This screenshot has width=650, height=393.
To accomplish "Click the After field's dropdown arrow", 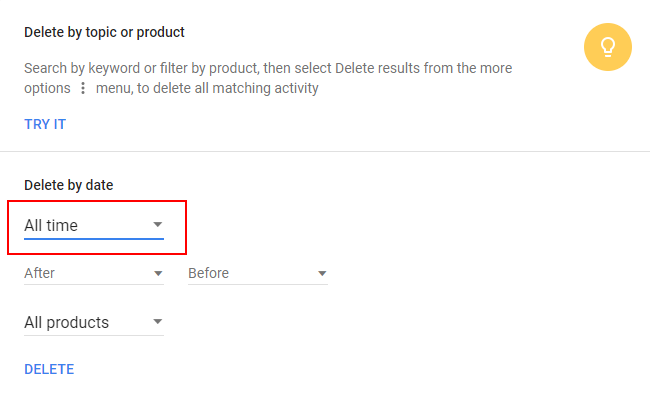I will click(x=158, y=274).
